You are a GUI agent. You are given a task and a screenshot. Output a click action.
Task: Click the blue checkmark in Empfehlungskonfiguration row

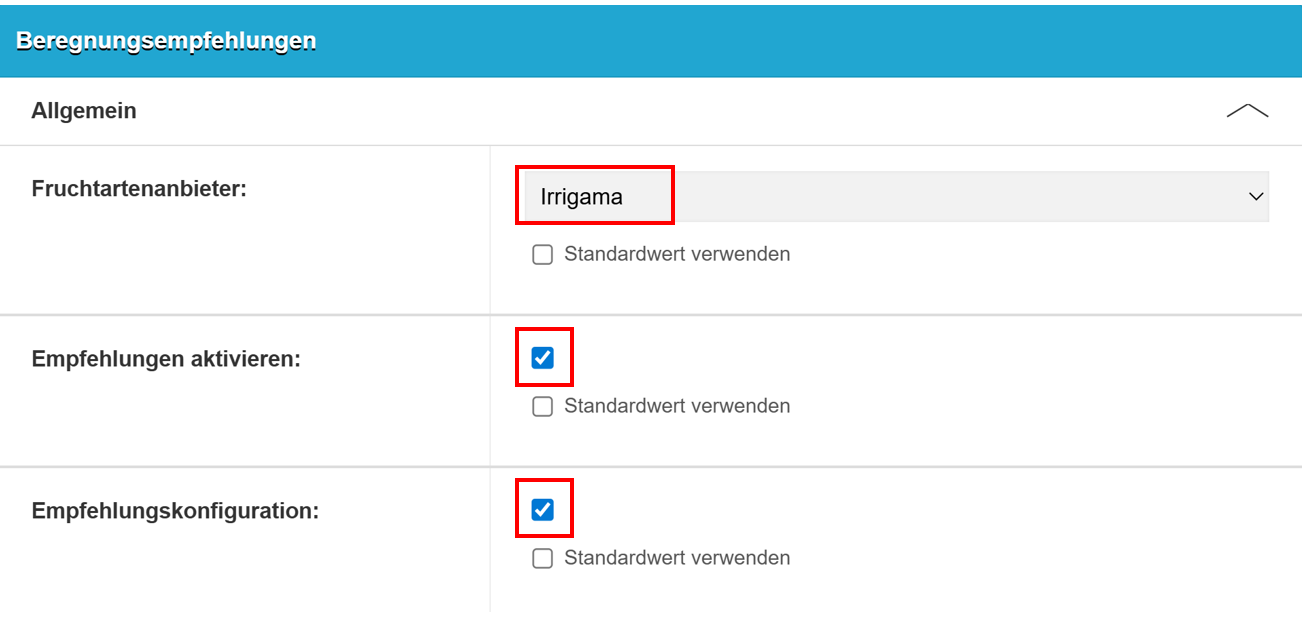[x=543, y=510]
